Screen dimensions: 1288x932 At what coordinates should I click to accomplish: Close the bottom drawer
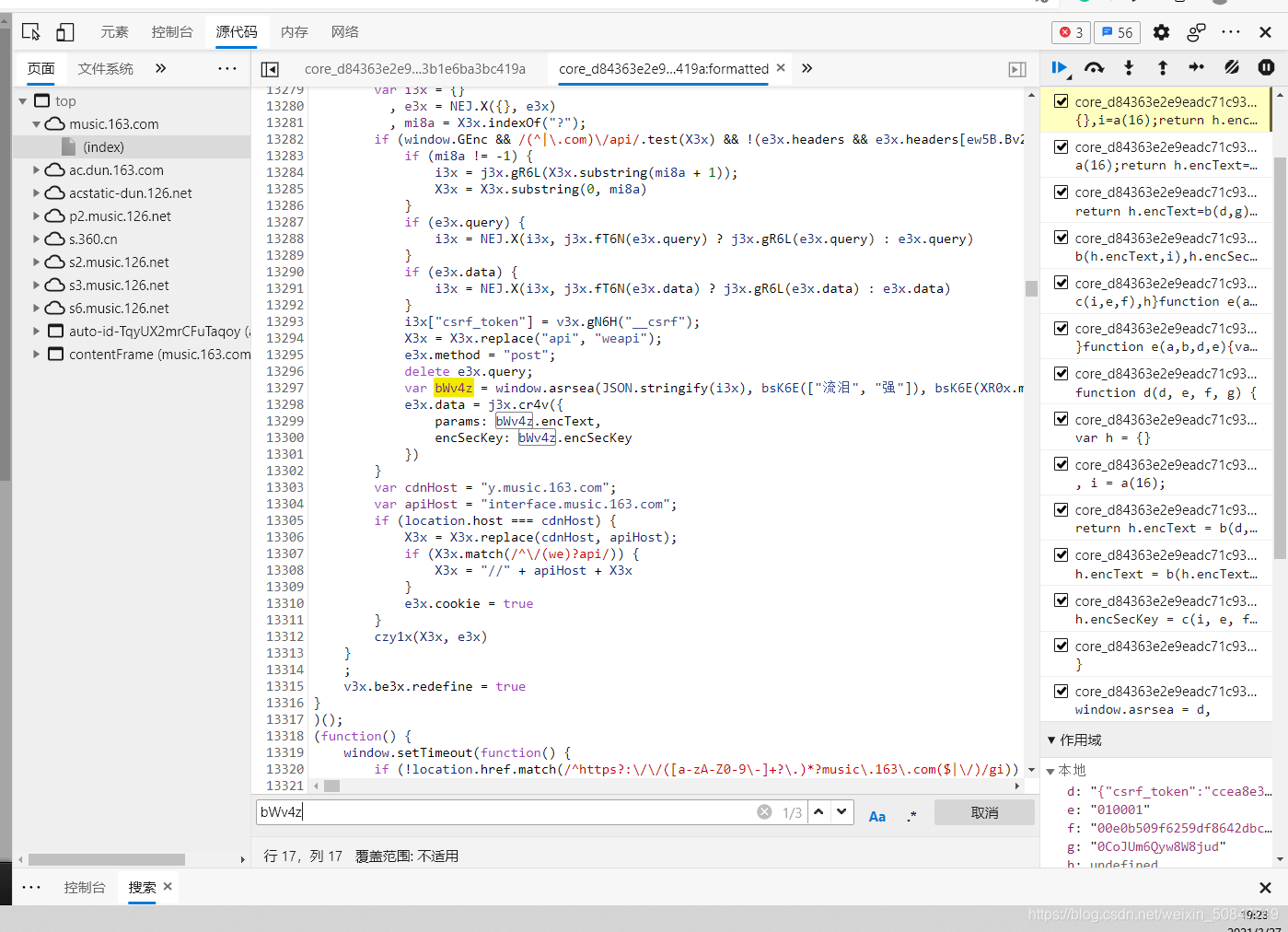[x=1265, y=888]
